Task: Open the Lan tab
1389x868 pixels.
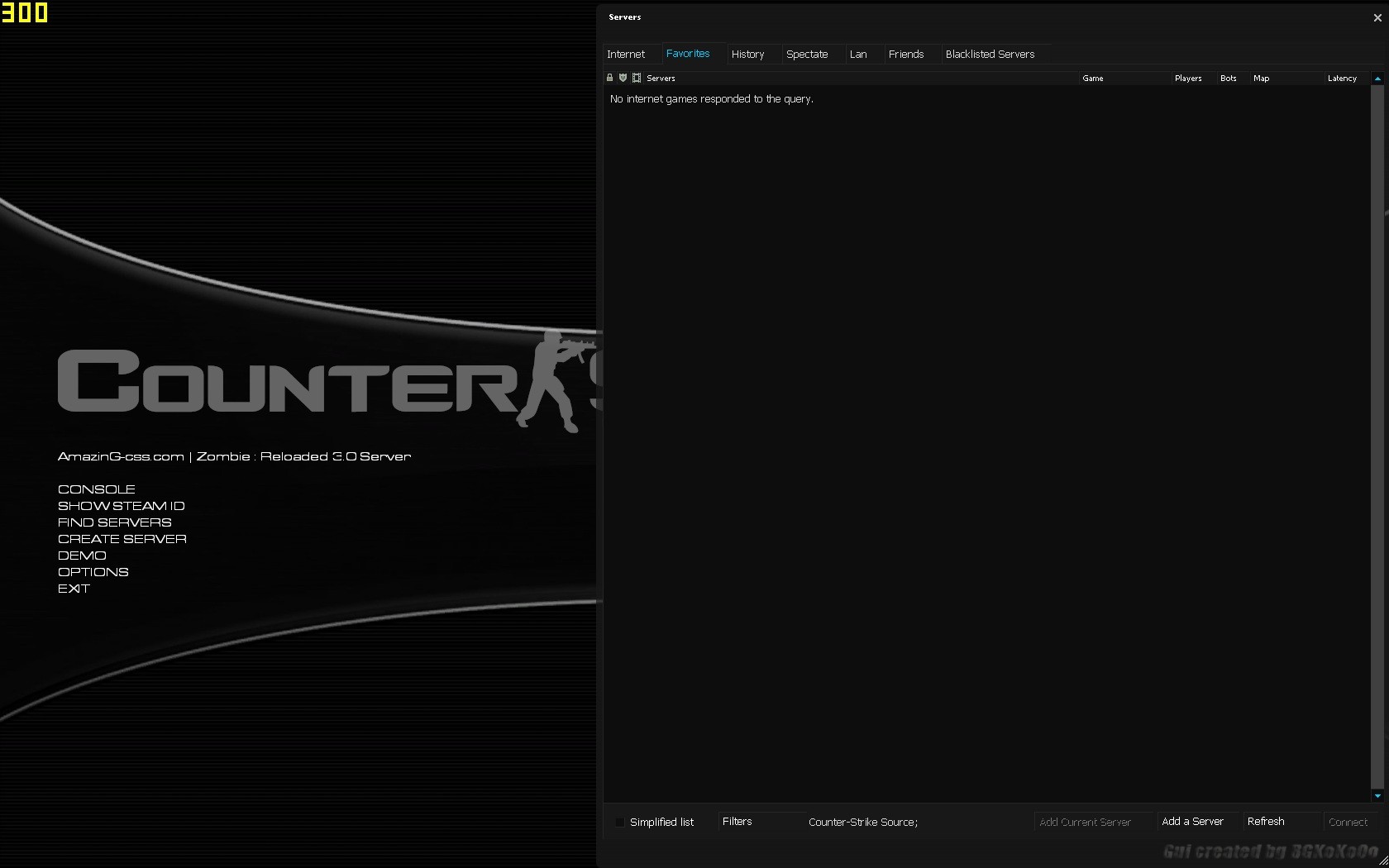Action: [x=858, y=54]
